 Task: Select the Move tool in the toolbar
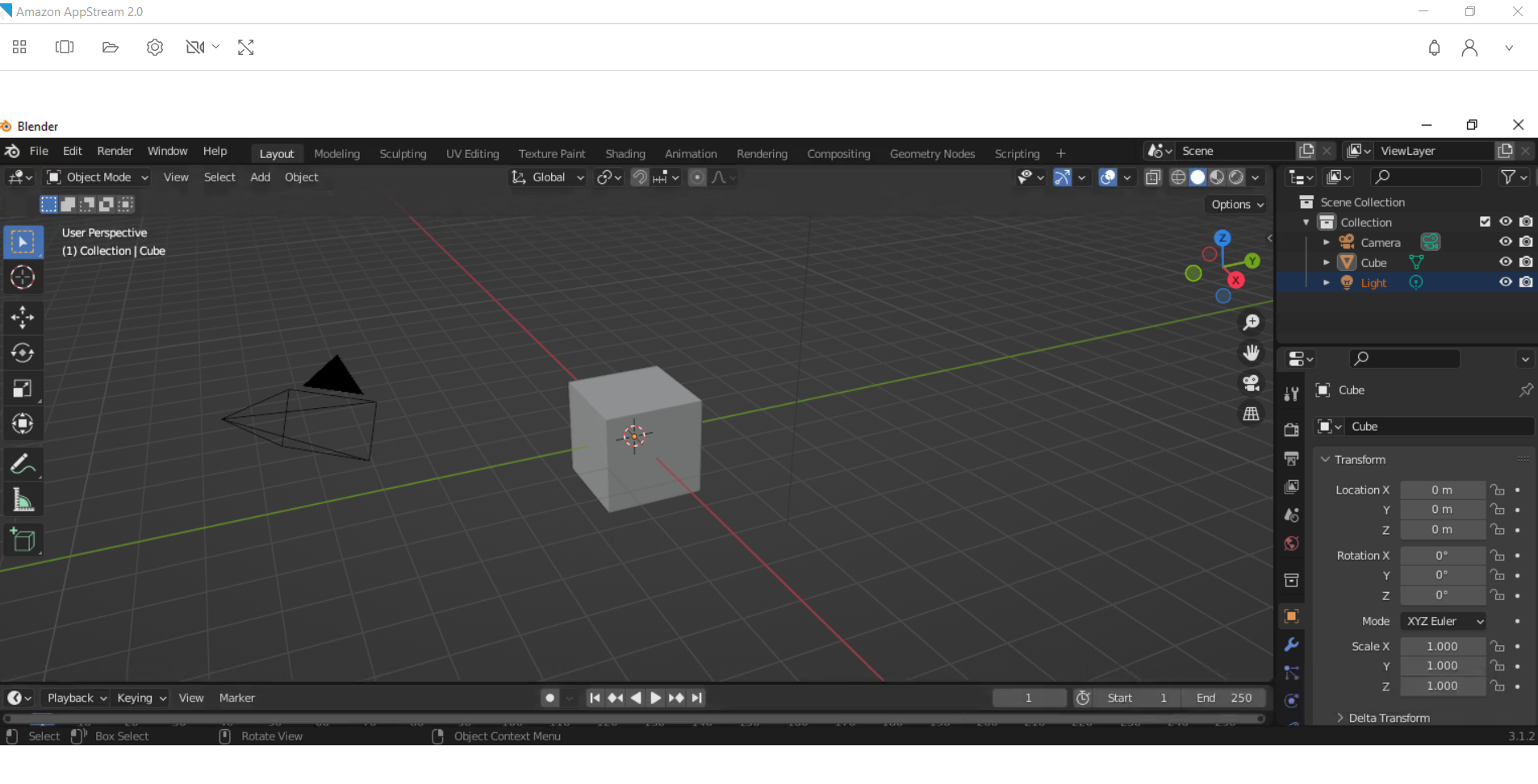click(x=23, y=317)
